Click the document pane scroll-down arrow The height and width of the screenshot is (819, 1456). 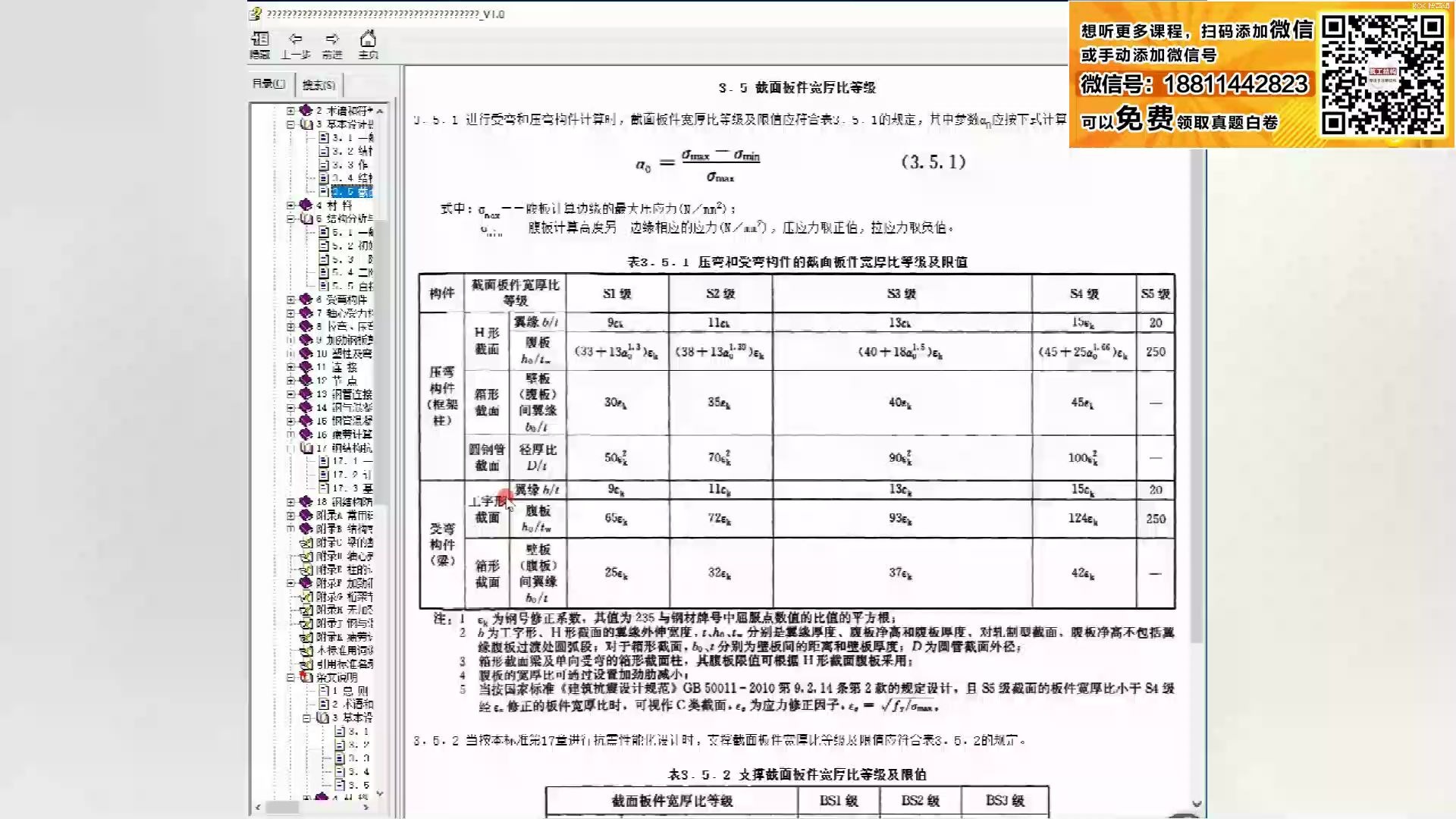(x=1197, y=804)
